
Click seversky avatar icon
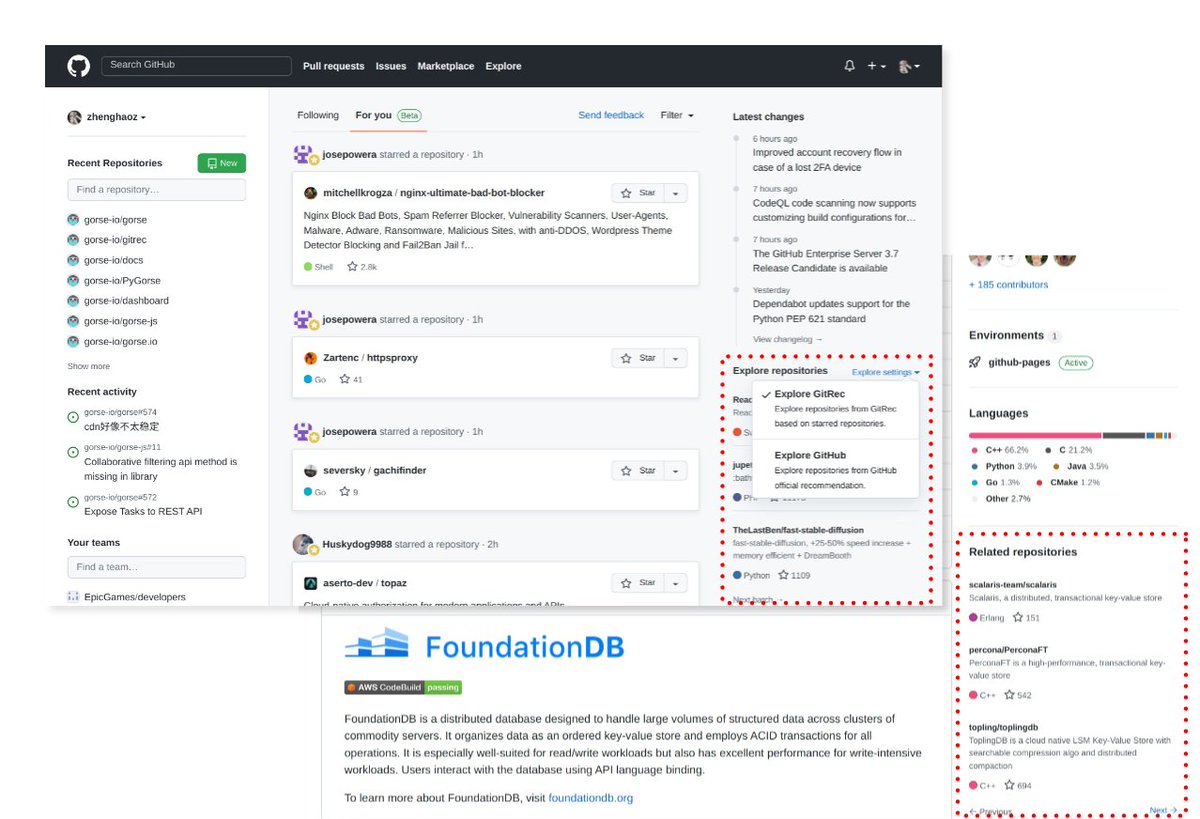(x=311, y=471)
